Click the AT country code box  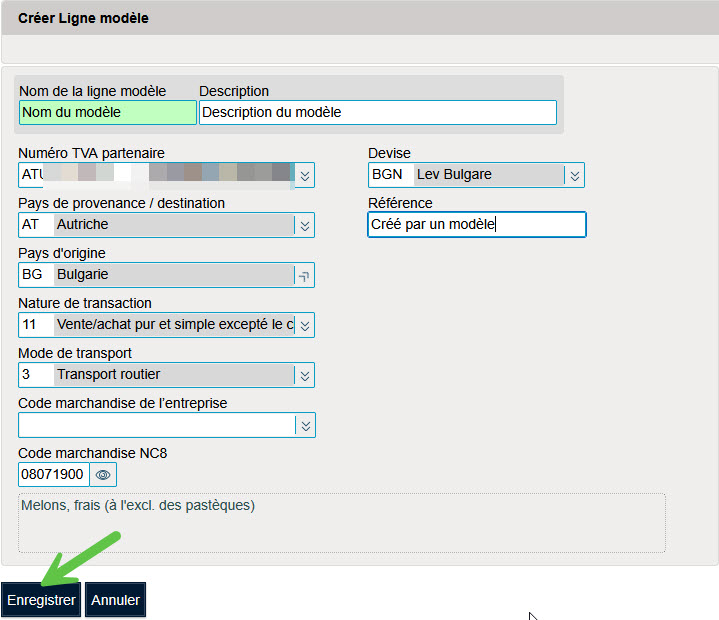(36, 225)
